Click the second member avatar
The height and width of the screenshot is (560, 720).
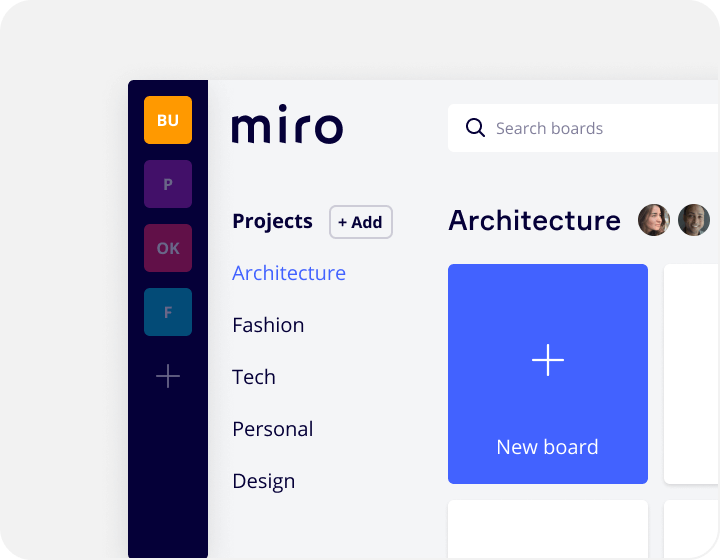694,220
